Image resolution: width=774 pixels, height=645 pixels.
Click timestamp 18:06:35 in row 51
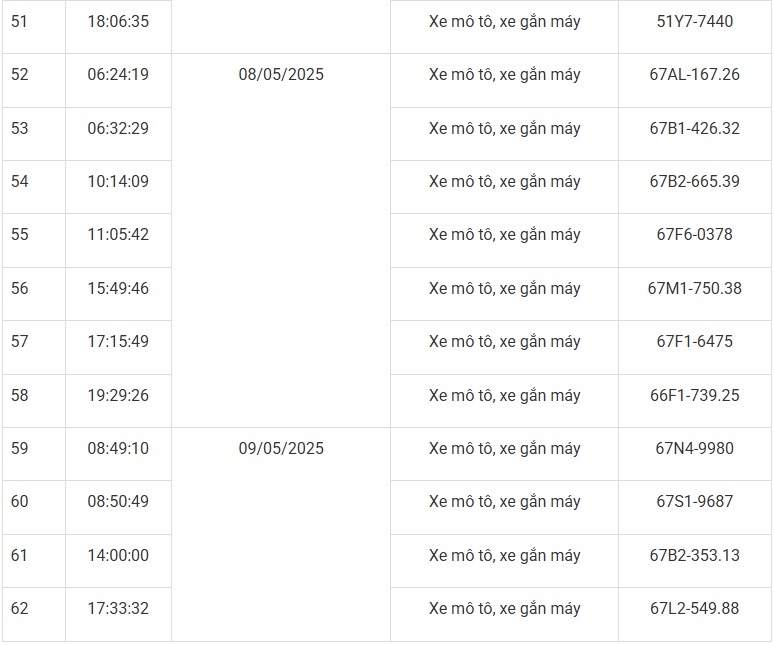(118, 21)
